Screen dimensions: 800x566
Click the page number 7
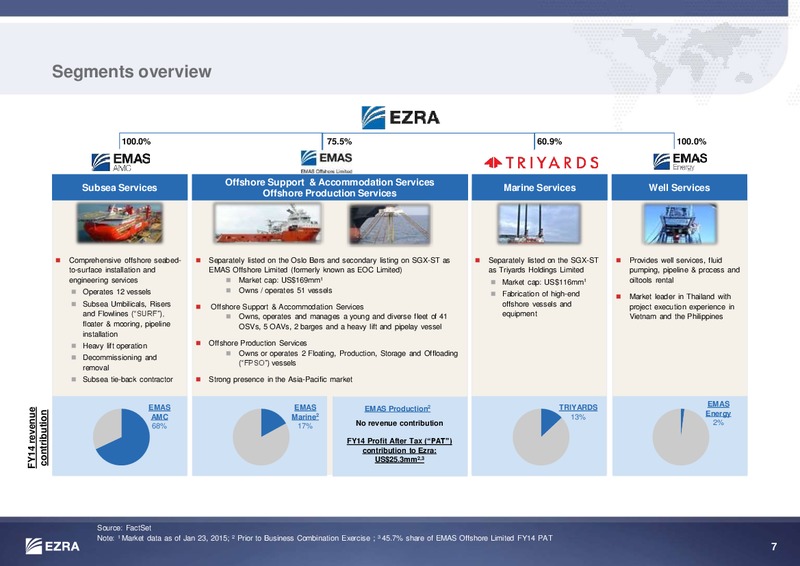coord(774,547)
